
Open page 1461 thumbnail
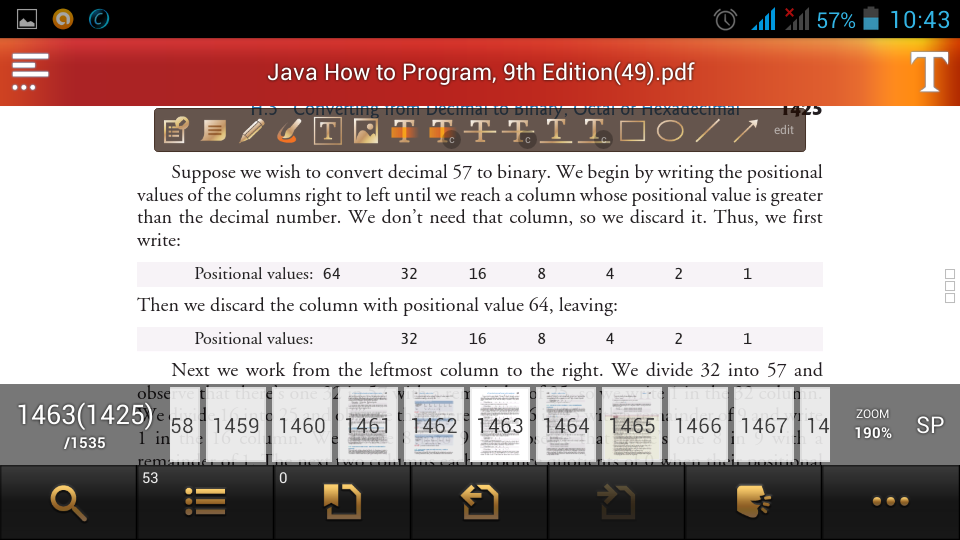point(368,425)
